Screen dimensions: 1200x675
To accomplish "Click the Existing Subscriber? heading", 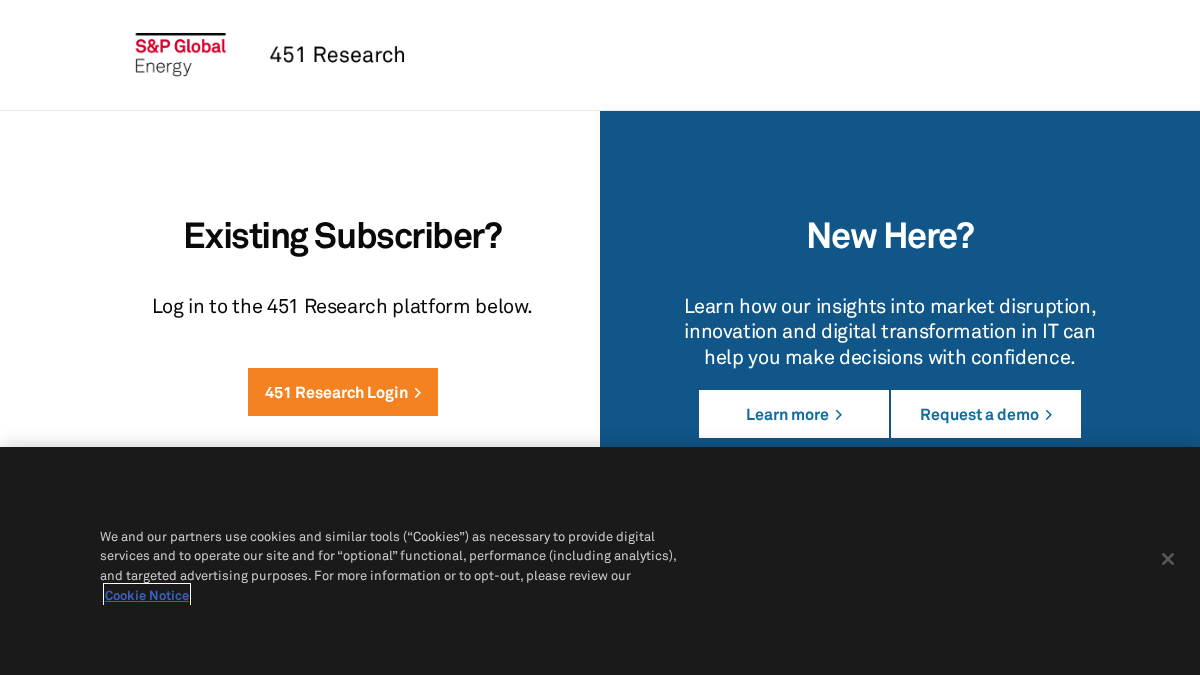I will [343, 236].
